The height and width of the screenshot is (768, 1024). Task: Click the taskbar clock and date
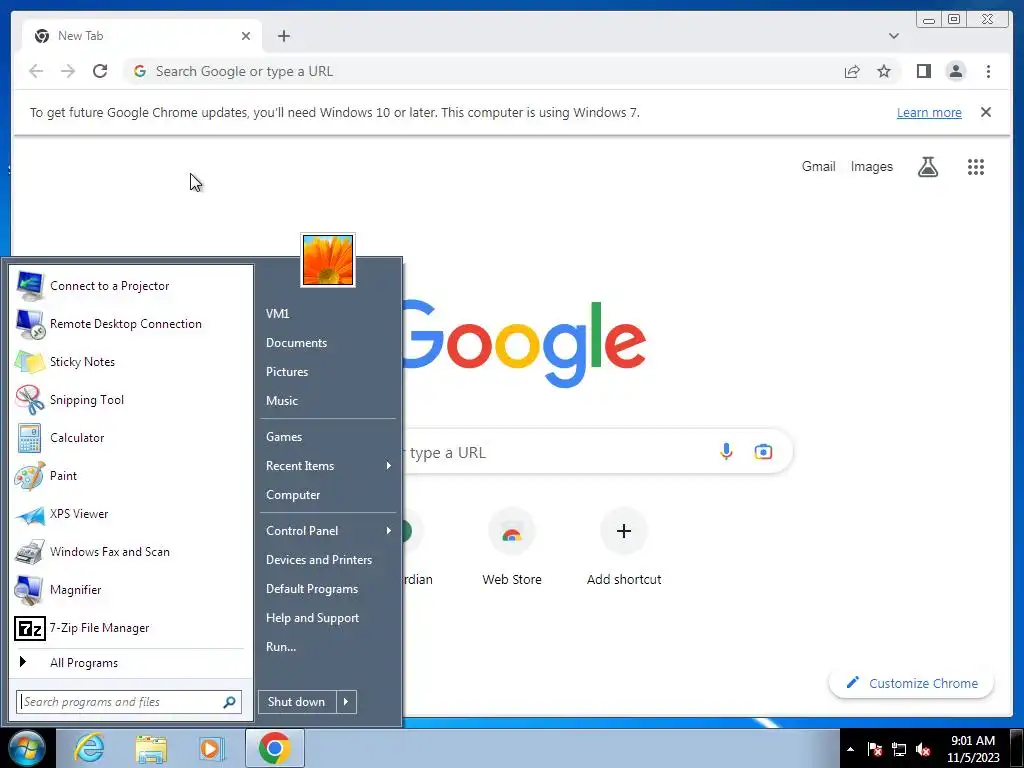973,749
